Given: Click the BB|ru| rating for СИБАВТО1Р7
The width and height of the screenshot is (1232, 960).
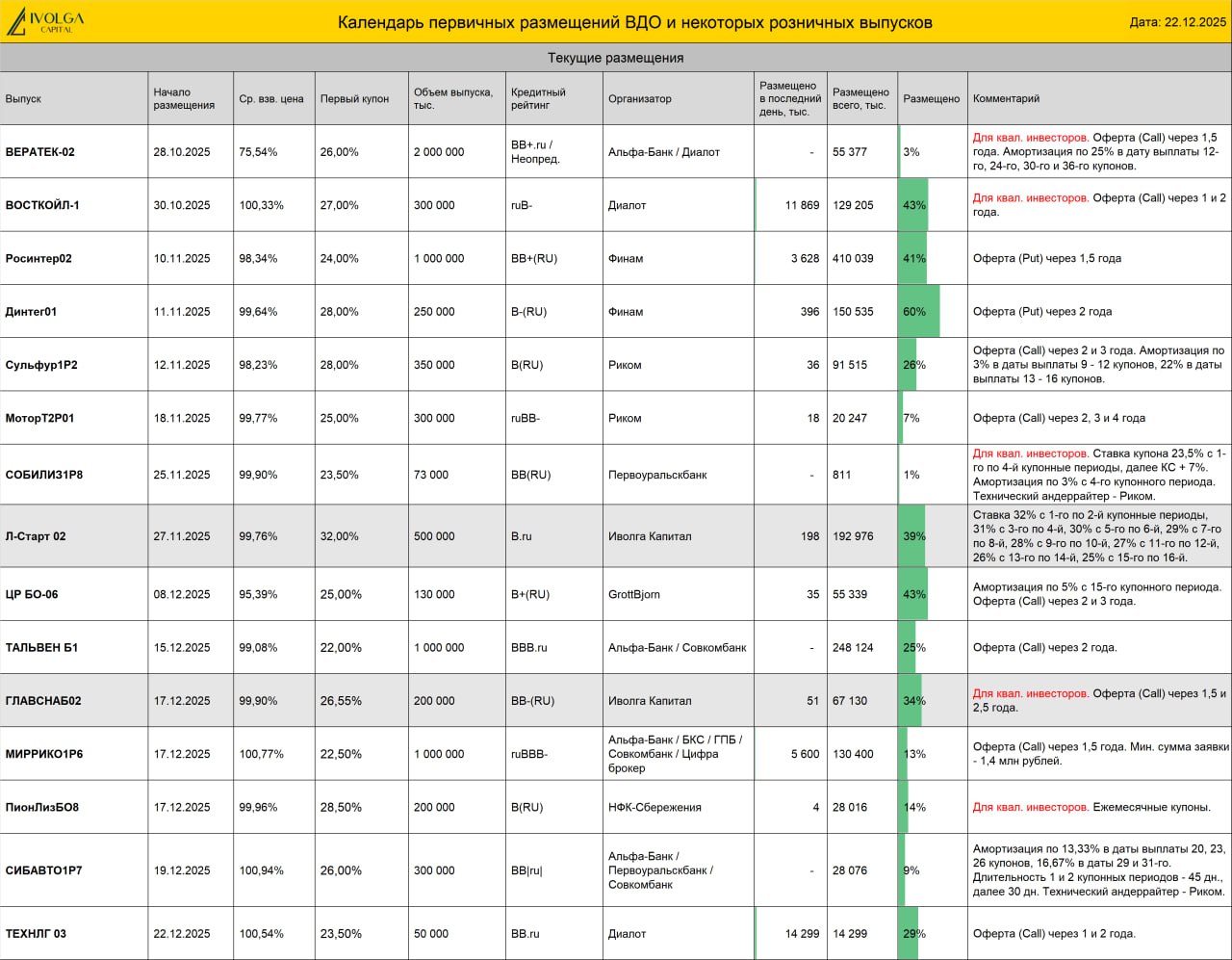Looking at the screenshot, I should [526, 870].
